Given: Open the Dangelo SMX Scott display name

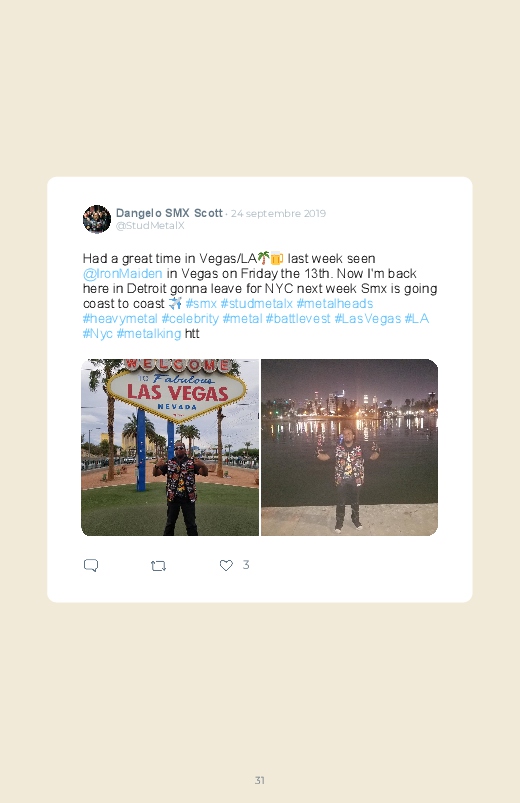Looking at the screenshot, I should (x=169, y=213).
